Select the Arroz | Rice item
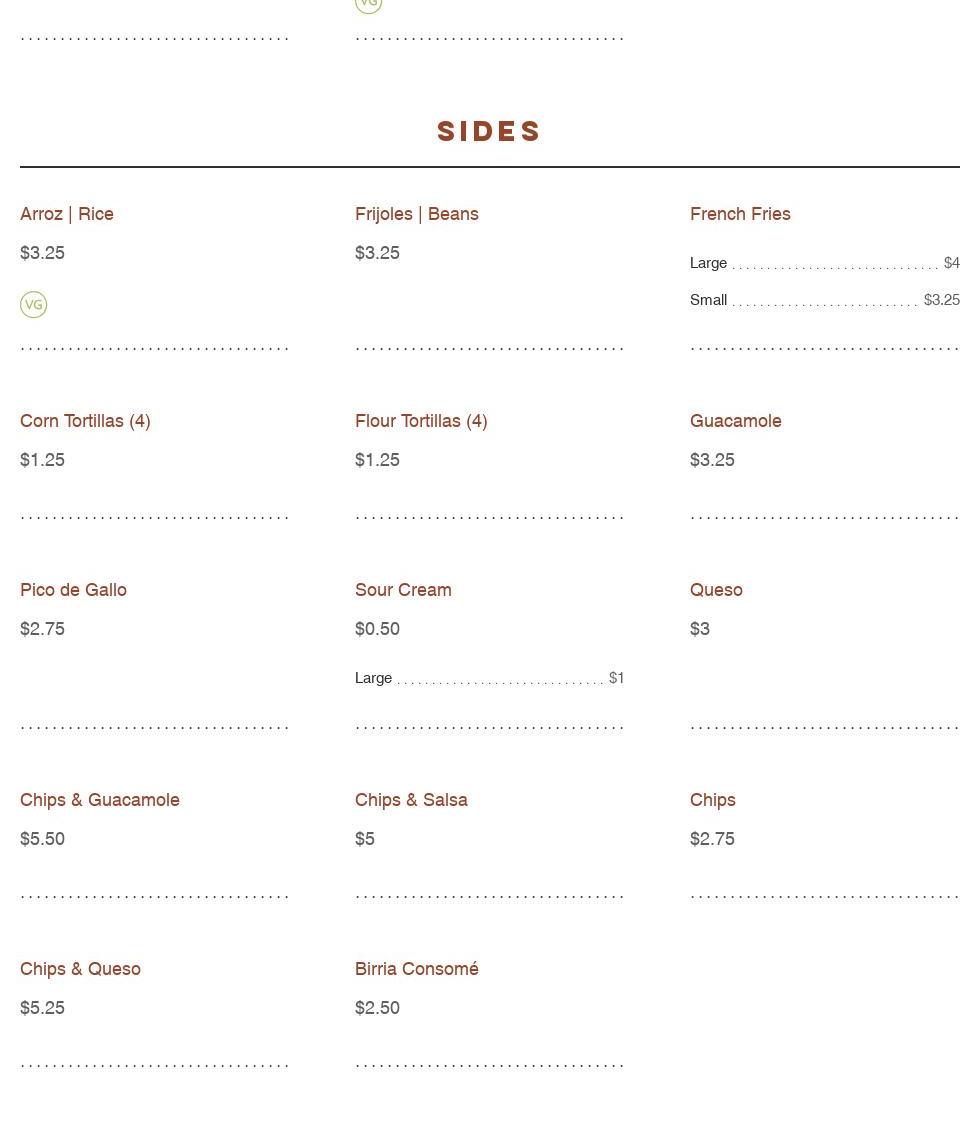Image resolution: width=965 pixels, height=1140 pixels. (67, 214)
